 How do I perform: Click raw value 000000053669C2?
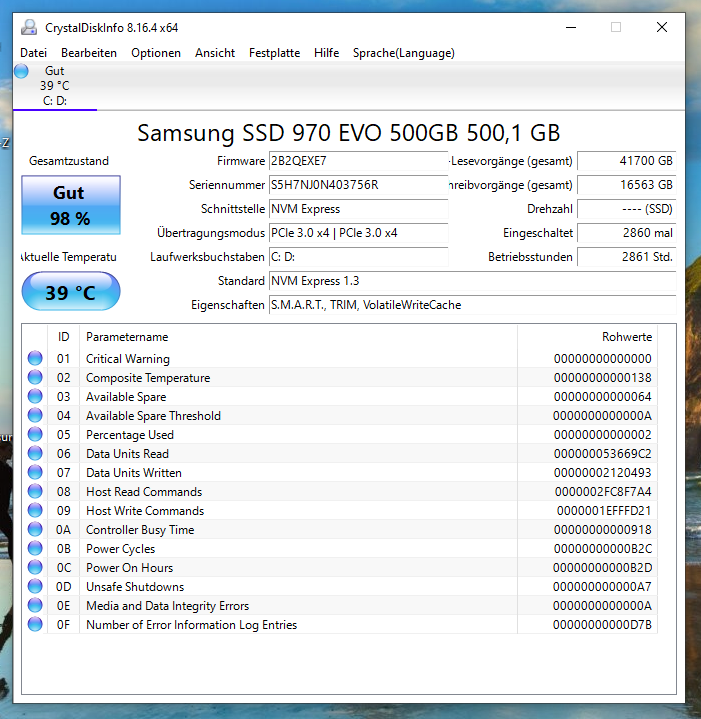pyautogui.click(x=602, y=454)
